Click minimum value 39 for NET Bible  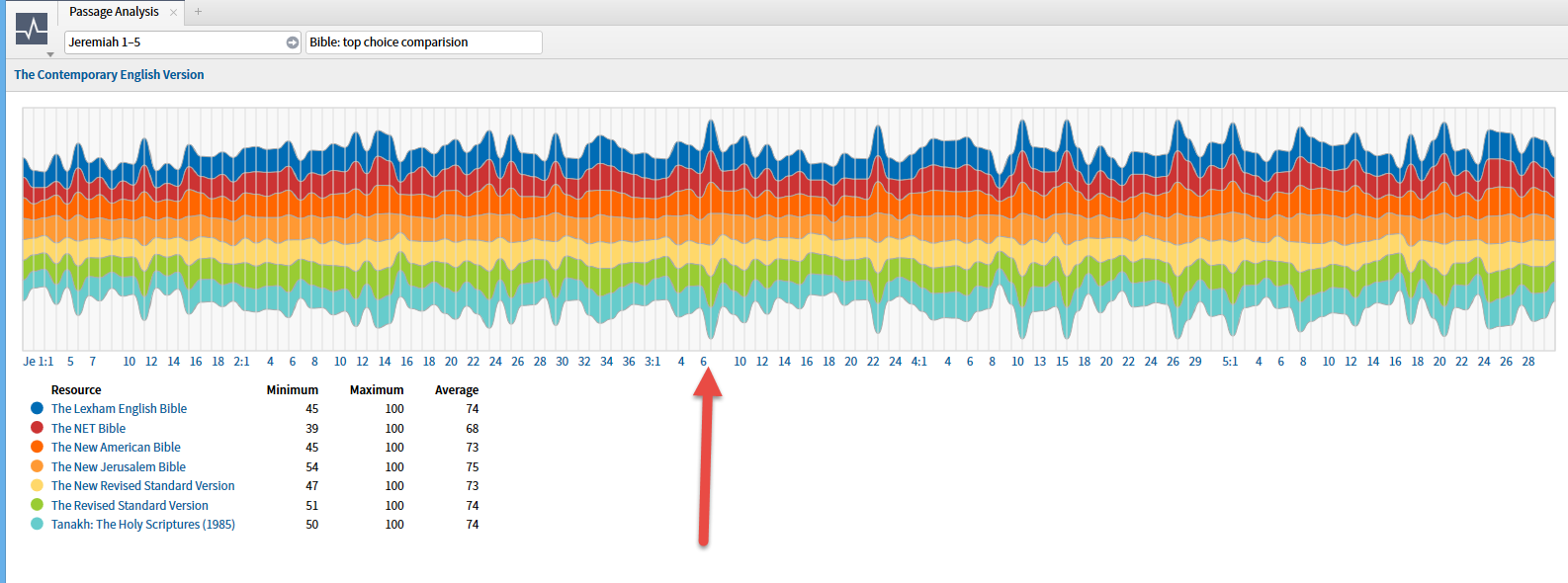[x=312, y=429]
